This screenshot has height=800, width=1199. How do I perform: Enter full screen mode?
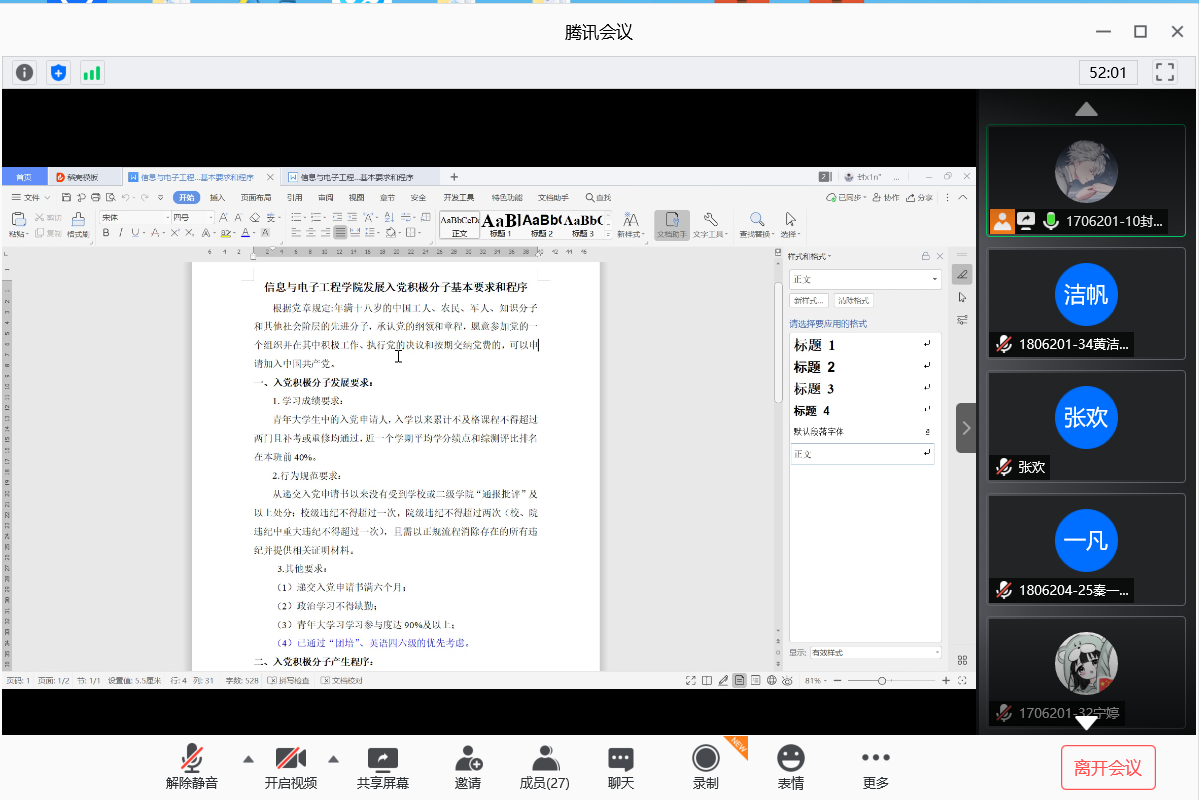[x=1164, y=72]
